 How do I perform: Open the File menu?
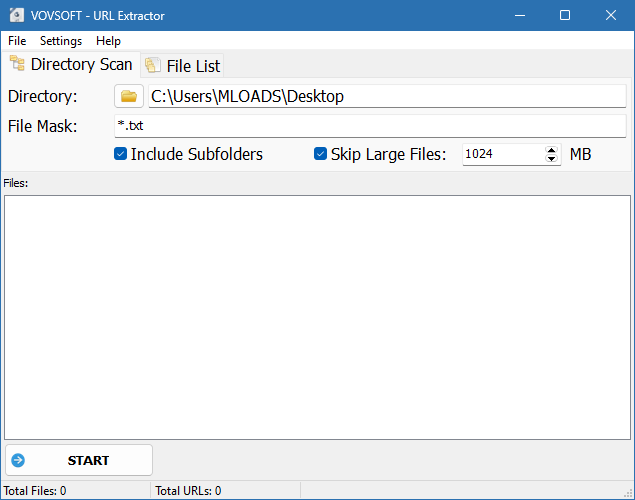click(17, 41)
